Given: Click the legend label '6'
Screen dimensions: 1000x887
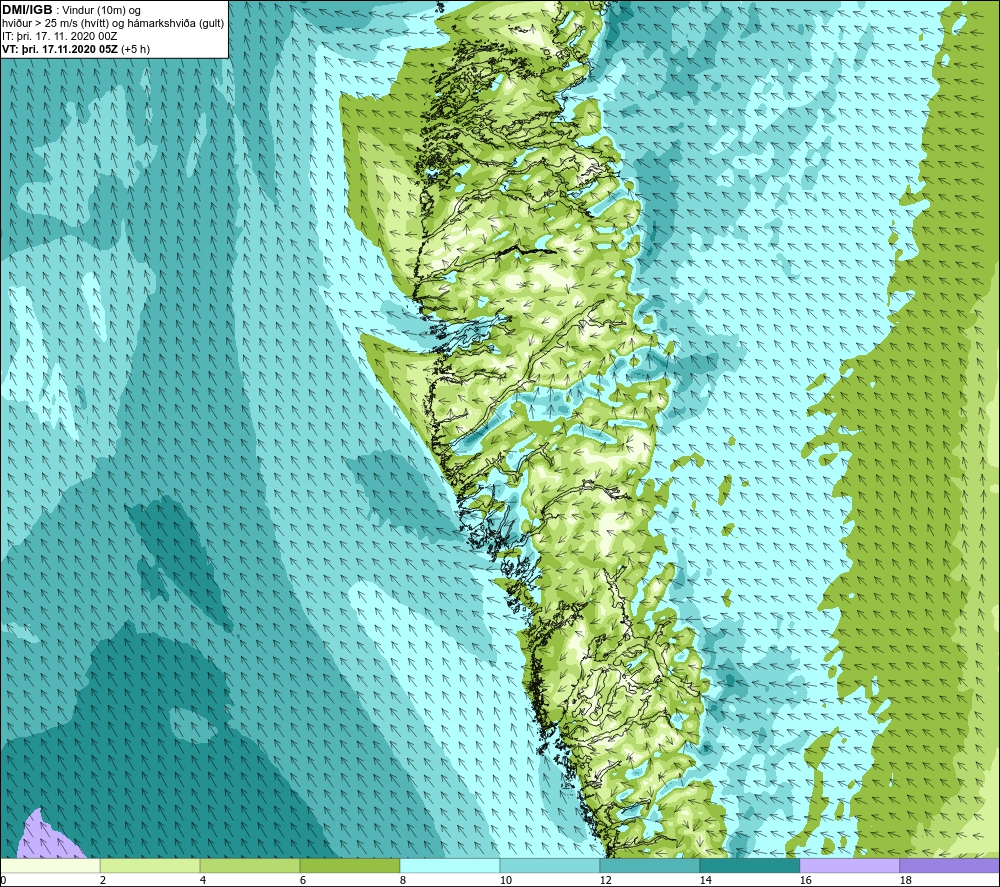Looking at the screenshot, I should [x=303, y=880].
